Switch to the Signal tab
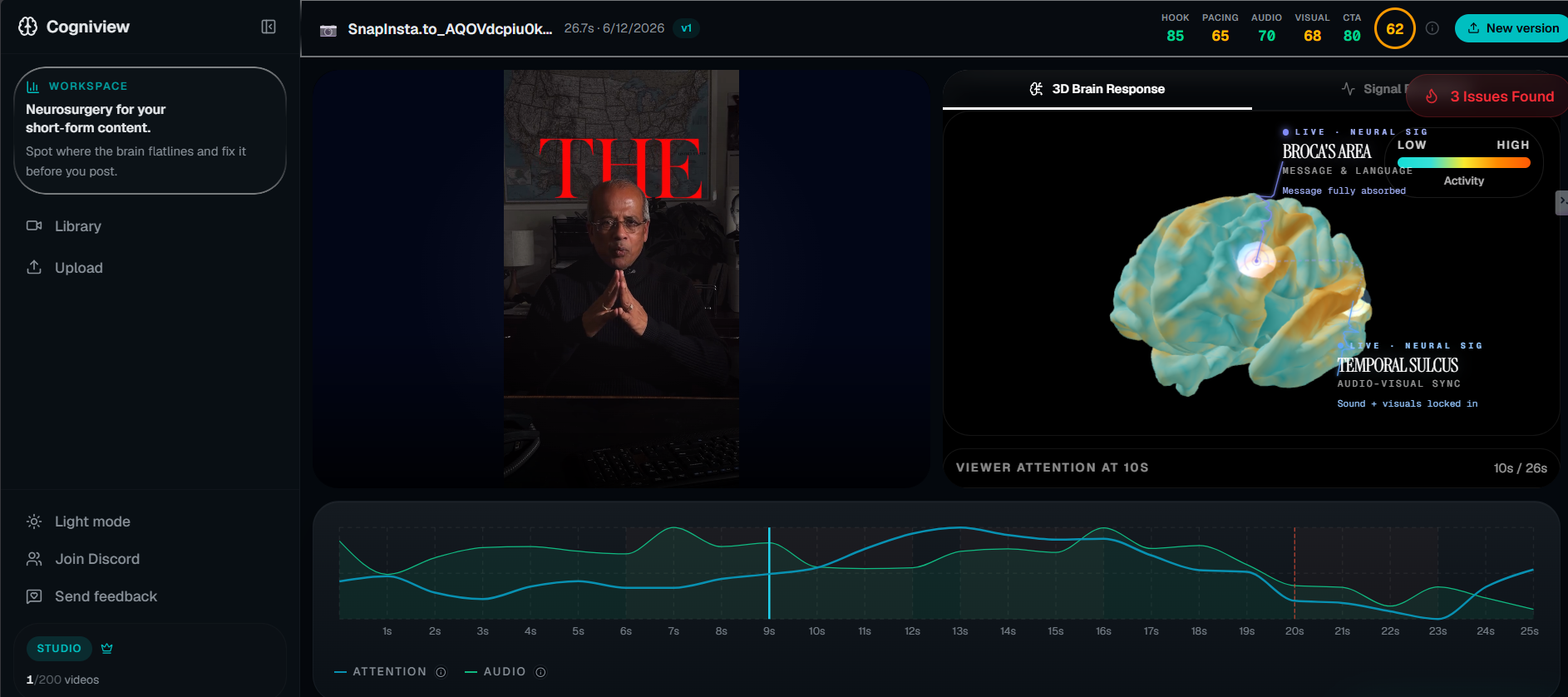1568x697 pixels. pos(1373,89)
